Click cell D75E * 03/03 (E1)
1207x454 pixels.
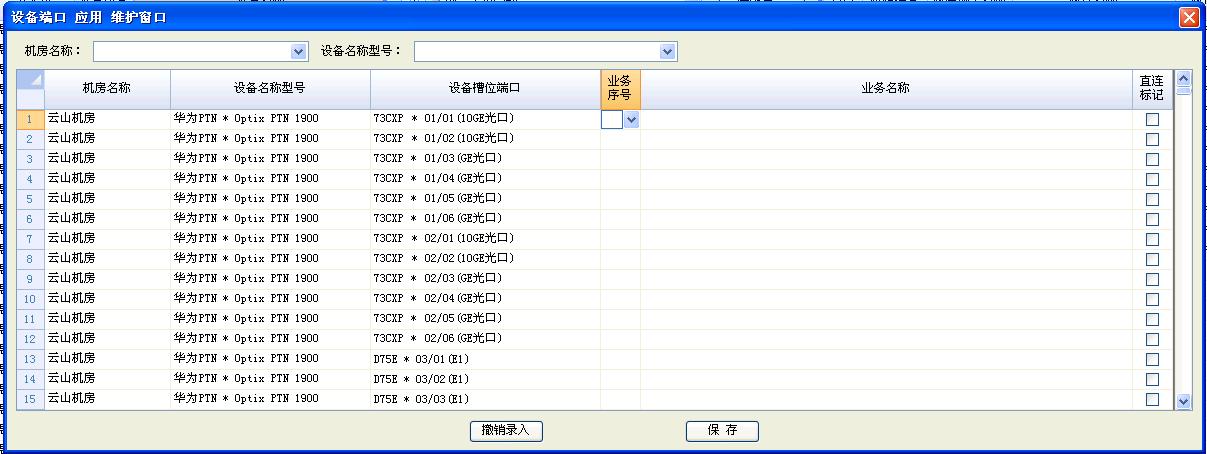click(x=485, y=399)
